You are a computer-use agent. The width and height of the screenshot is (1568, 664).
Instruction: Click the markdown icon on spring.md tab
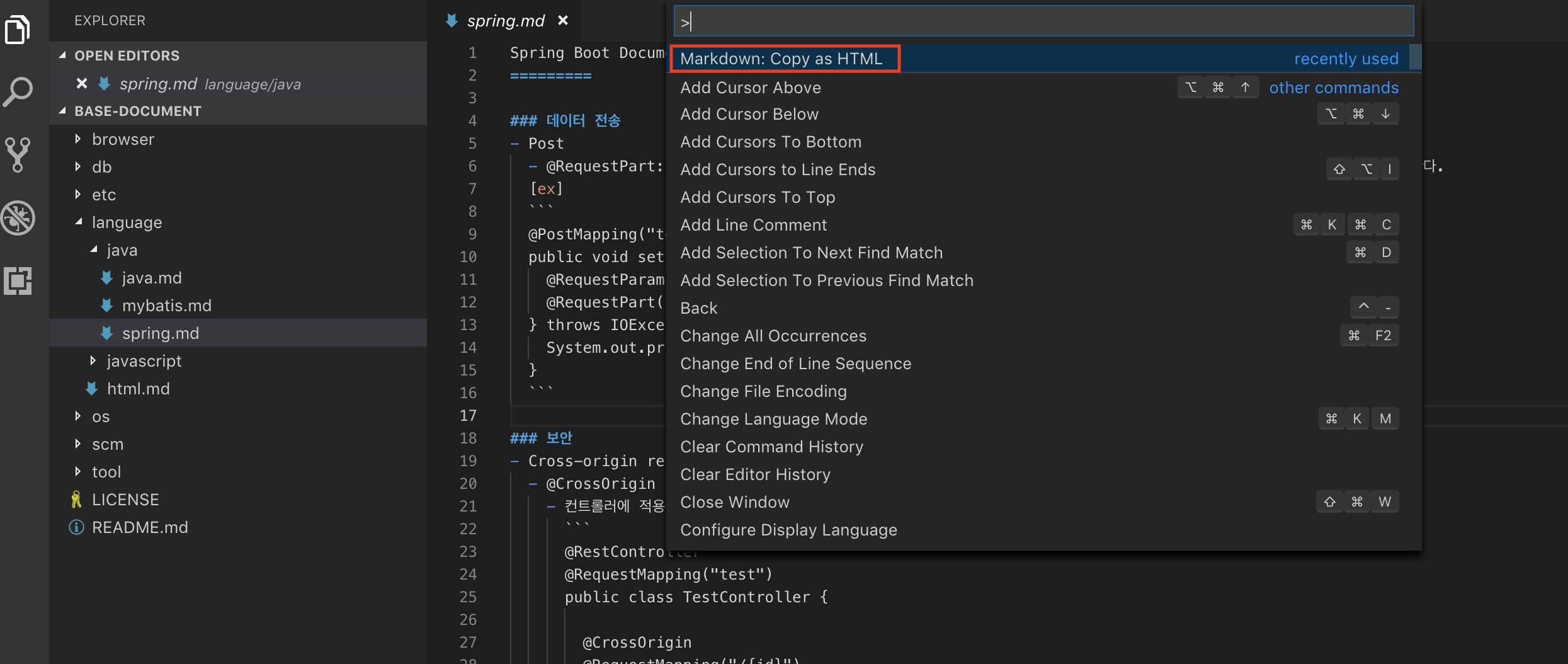pyautogui.click(x=452, y=21)
